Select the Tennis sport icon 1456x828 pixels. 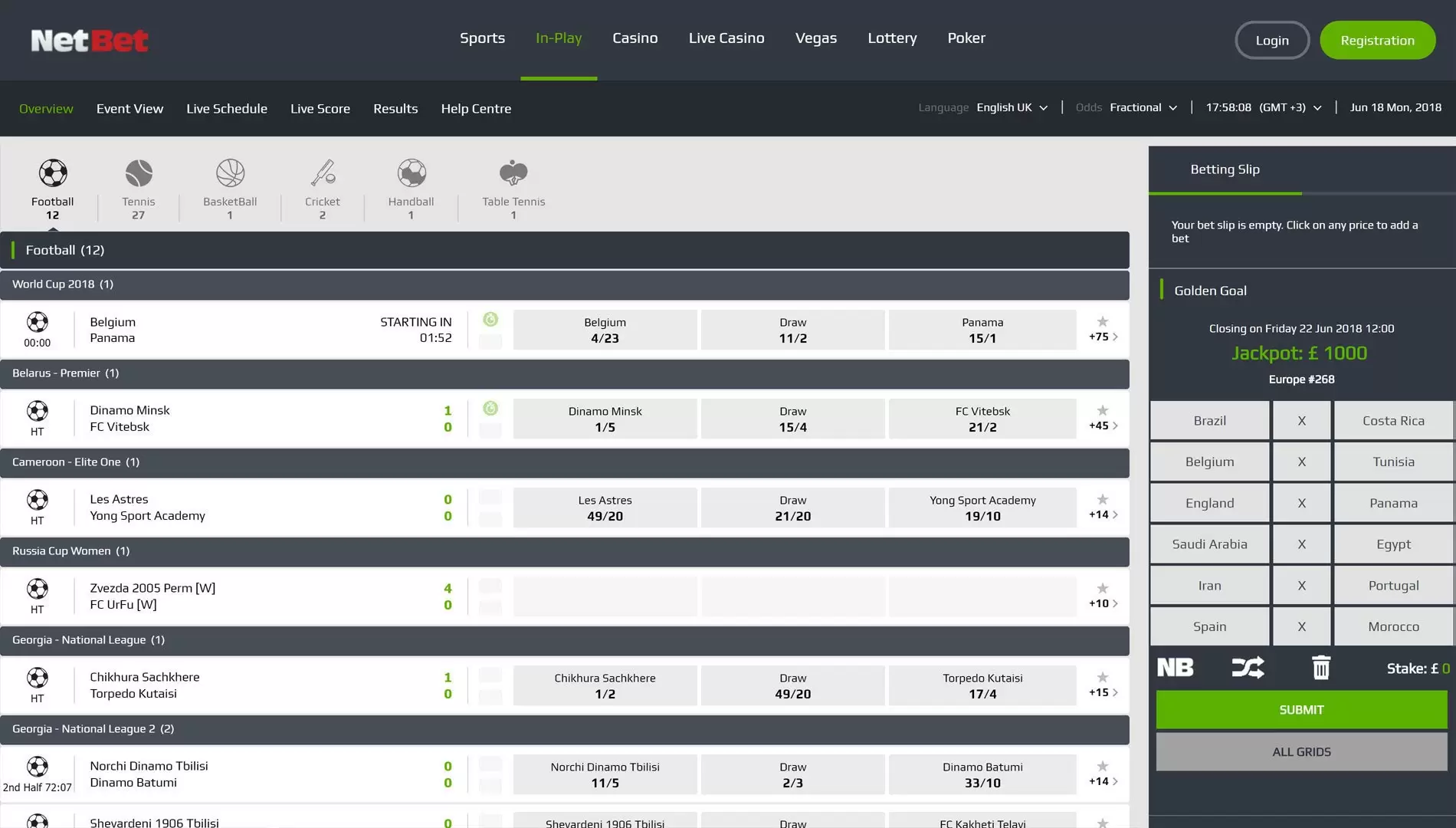[x=139, y=173]
